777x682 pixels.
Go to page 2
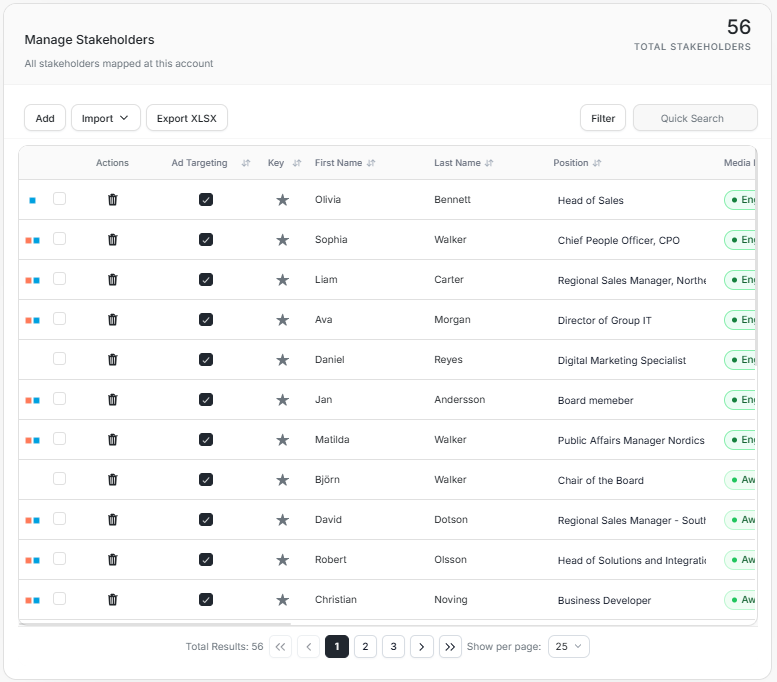365,647
